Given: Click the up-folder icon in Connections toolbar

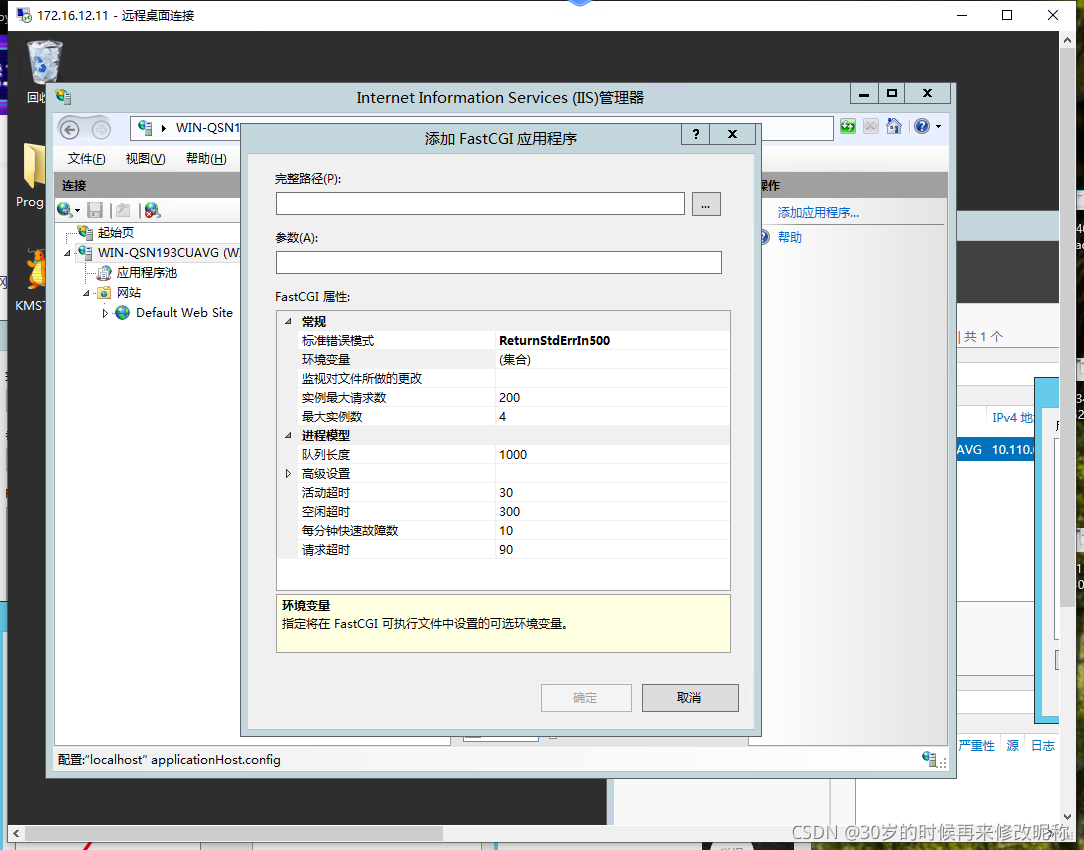Looking at the screenshot, I should tap(123, 210).
